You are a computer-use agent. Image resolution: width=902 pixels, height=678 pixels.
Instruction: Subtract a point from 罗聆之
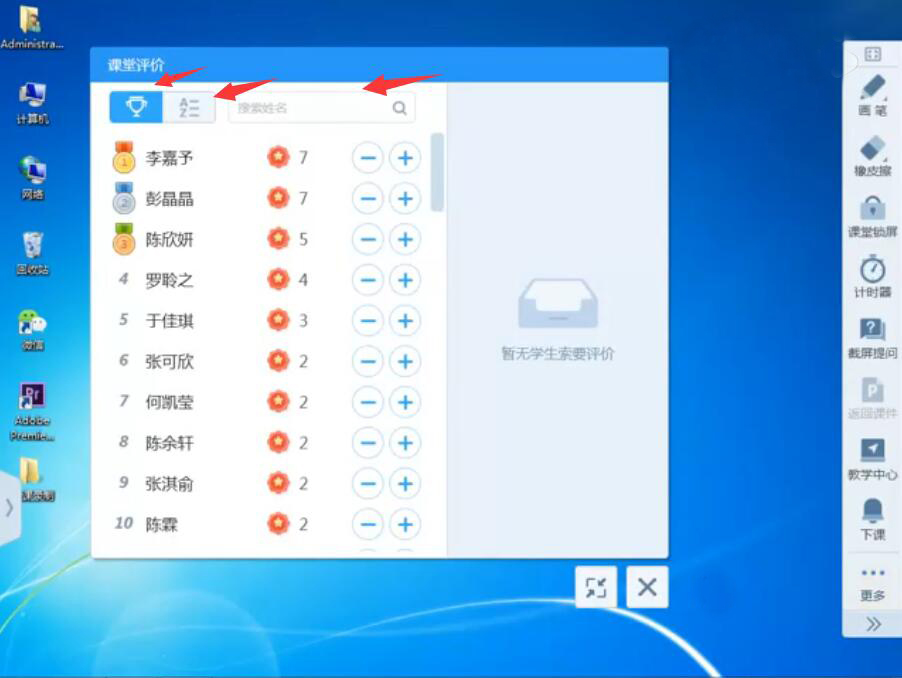coord(368,280)
